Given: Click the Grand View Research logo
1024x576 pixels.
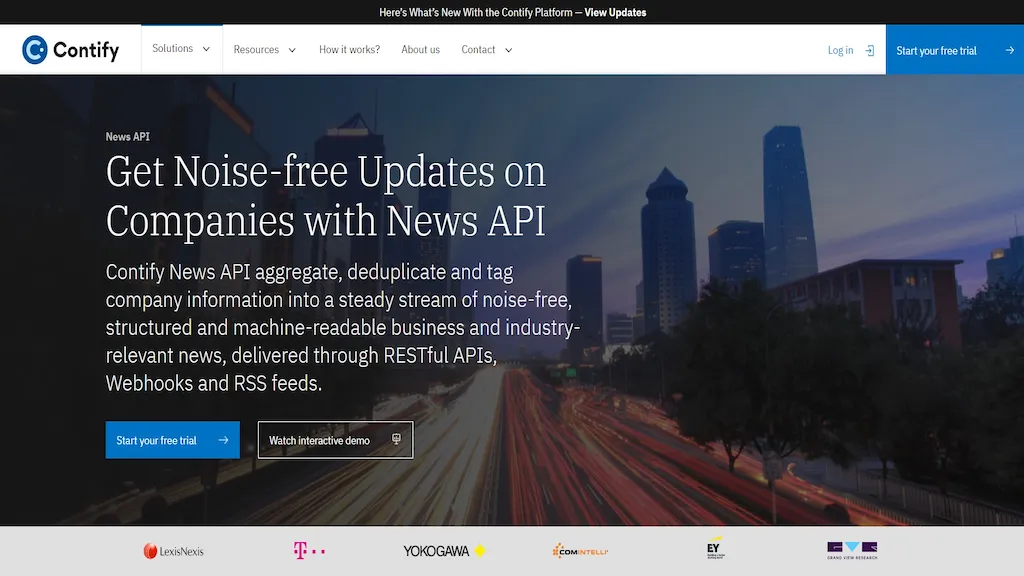Looking at the screenshot, I should coord(852,550).
